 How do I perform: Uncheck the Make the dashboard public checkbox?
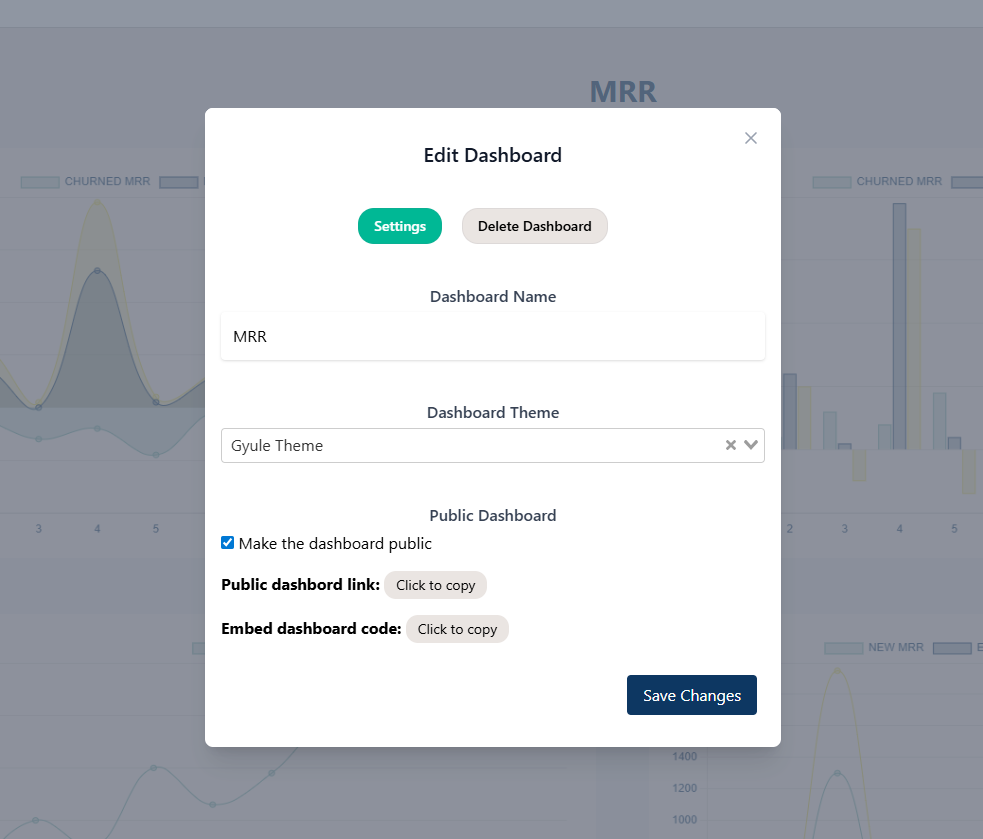tap(228, 543)
